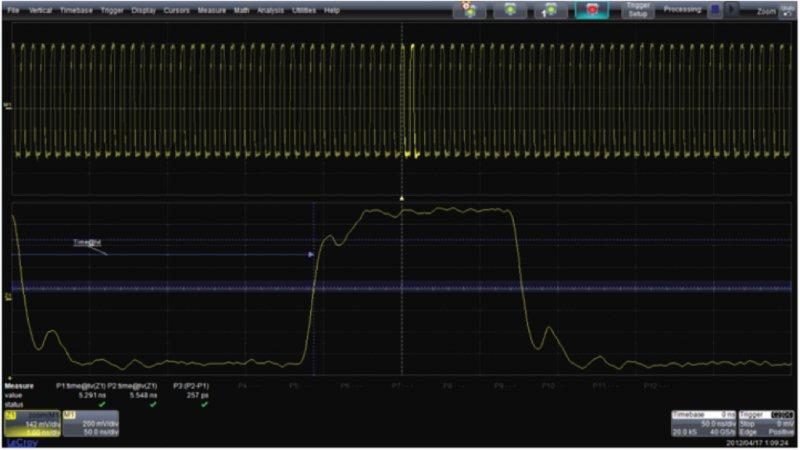The width and height of the screenshot is (800, 450).
Task: Click the Trigger Setup button
Action: click(x=636, y=9)
